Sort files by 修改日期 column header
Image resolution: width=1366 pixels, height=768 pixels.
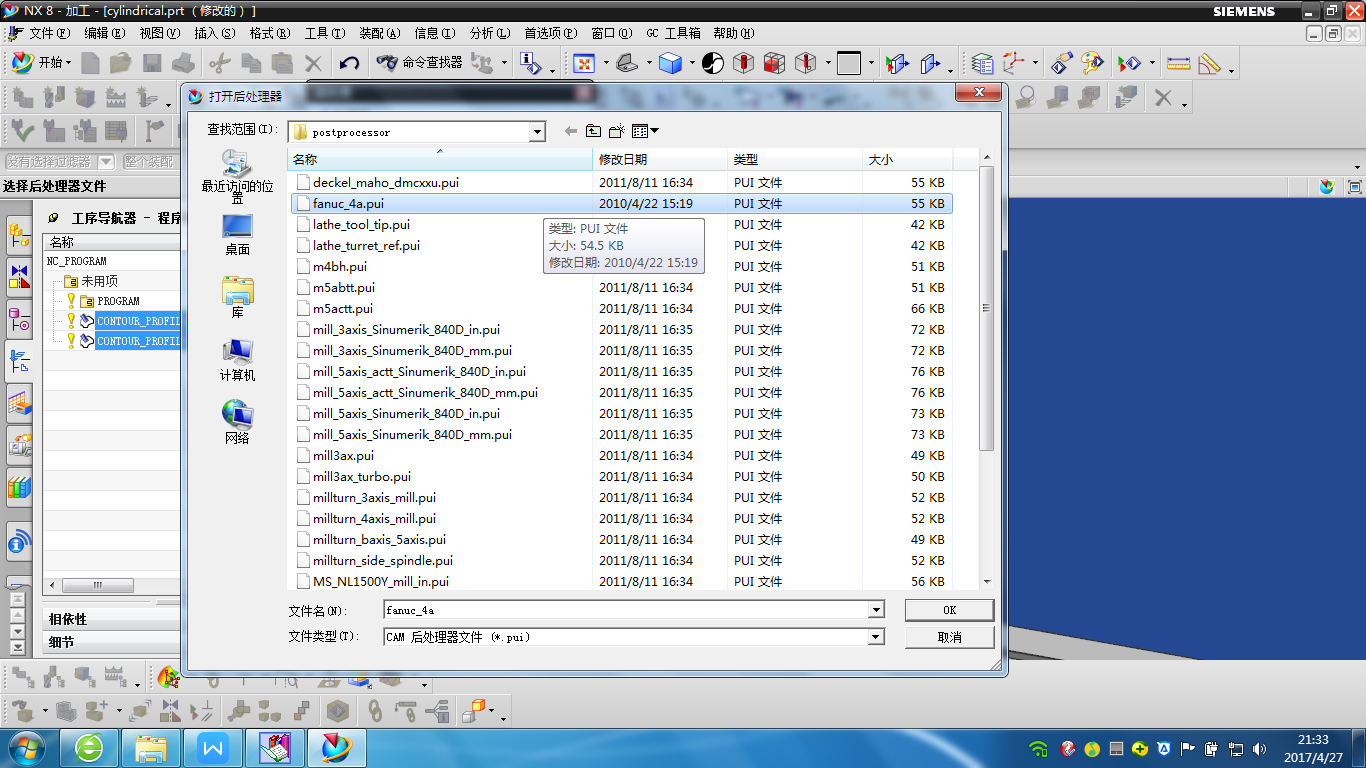pyautogui.click(x=660, y=159)
